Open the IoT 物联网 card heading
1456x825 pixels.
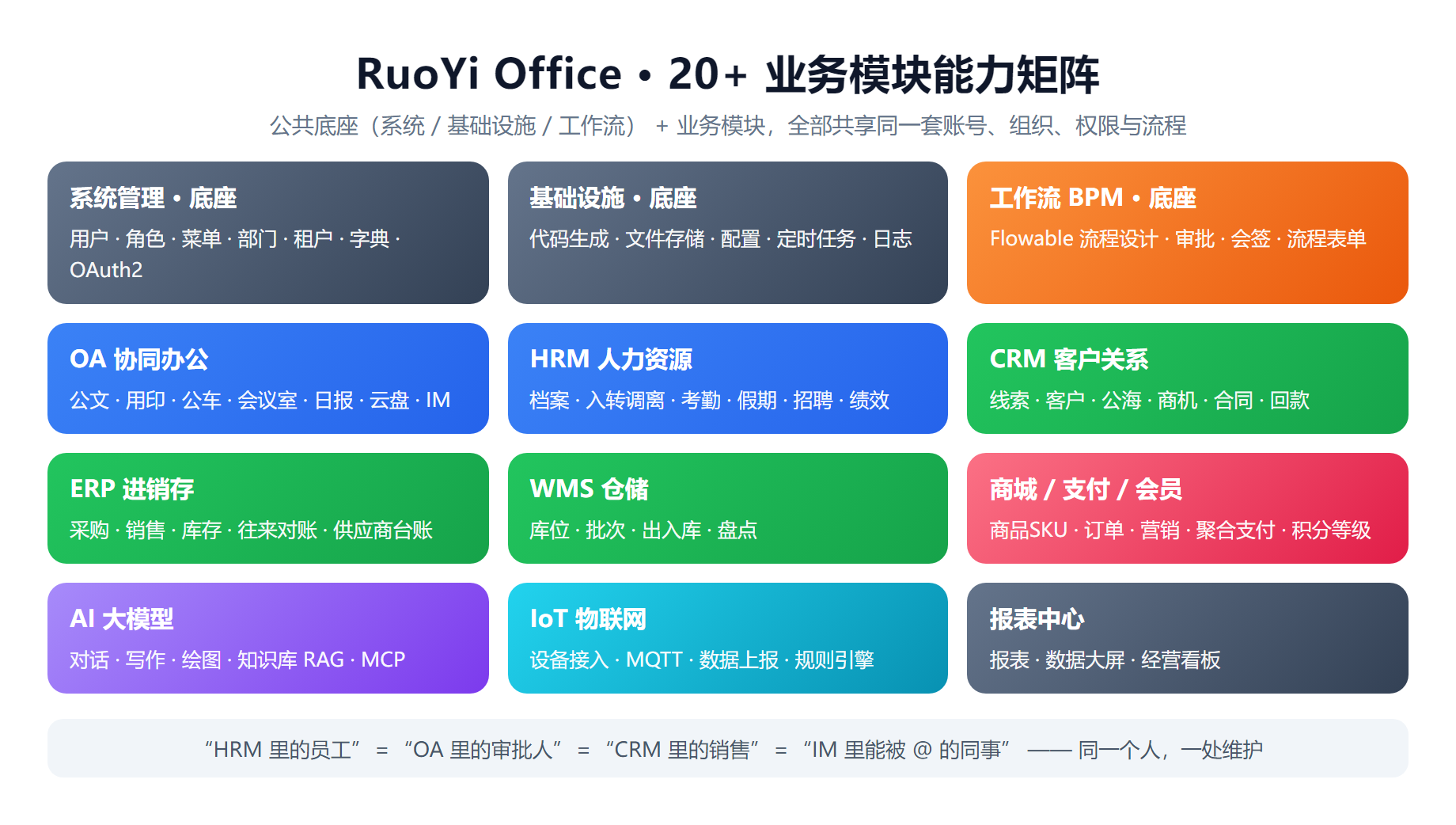[588, 619]
